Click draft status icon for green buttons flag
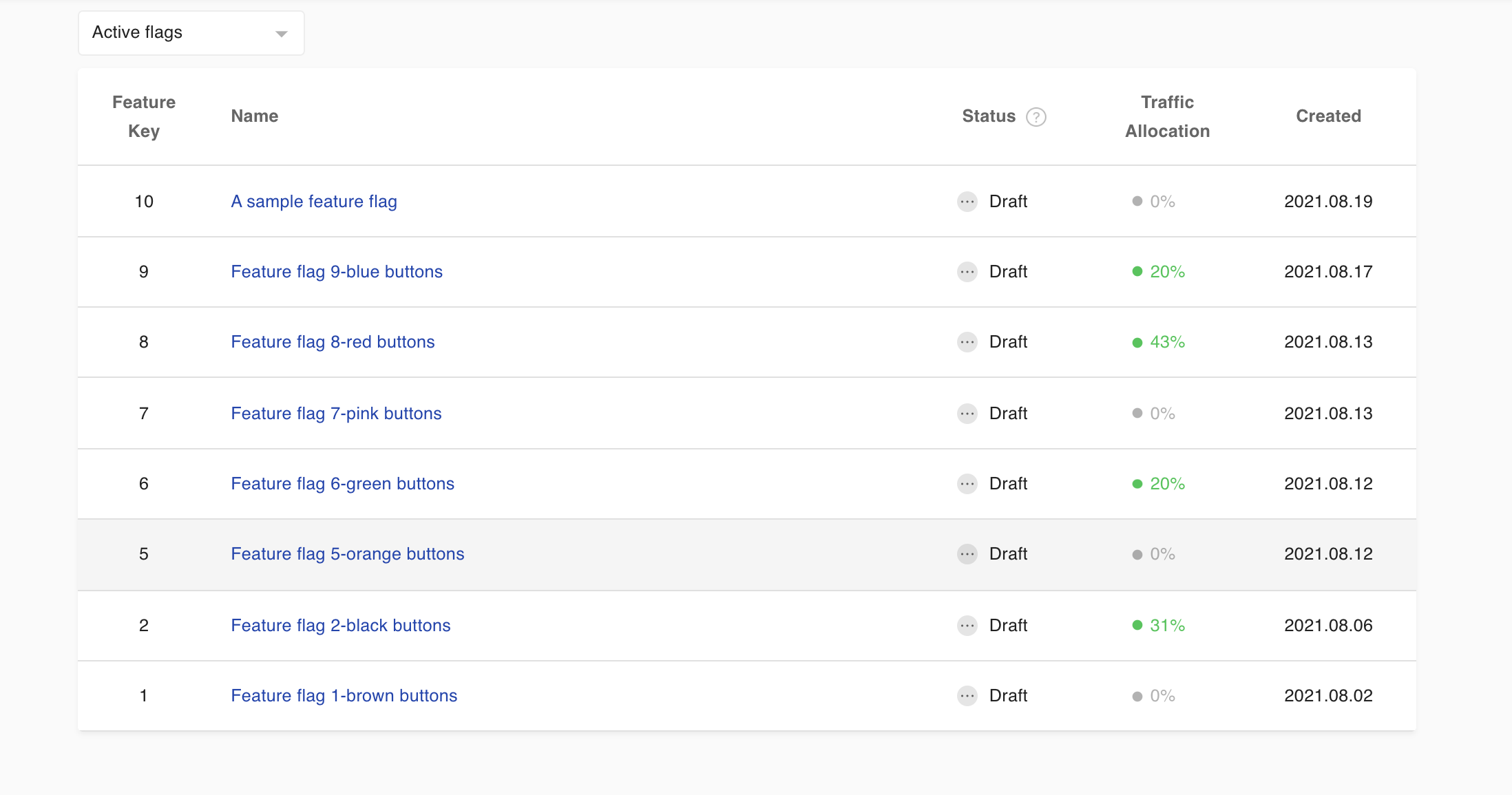Viewport: 1512px width, 795px height. pyautogui.click(x=967, y=484)
